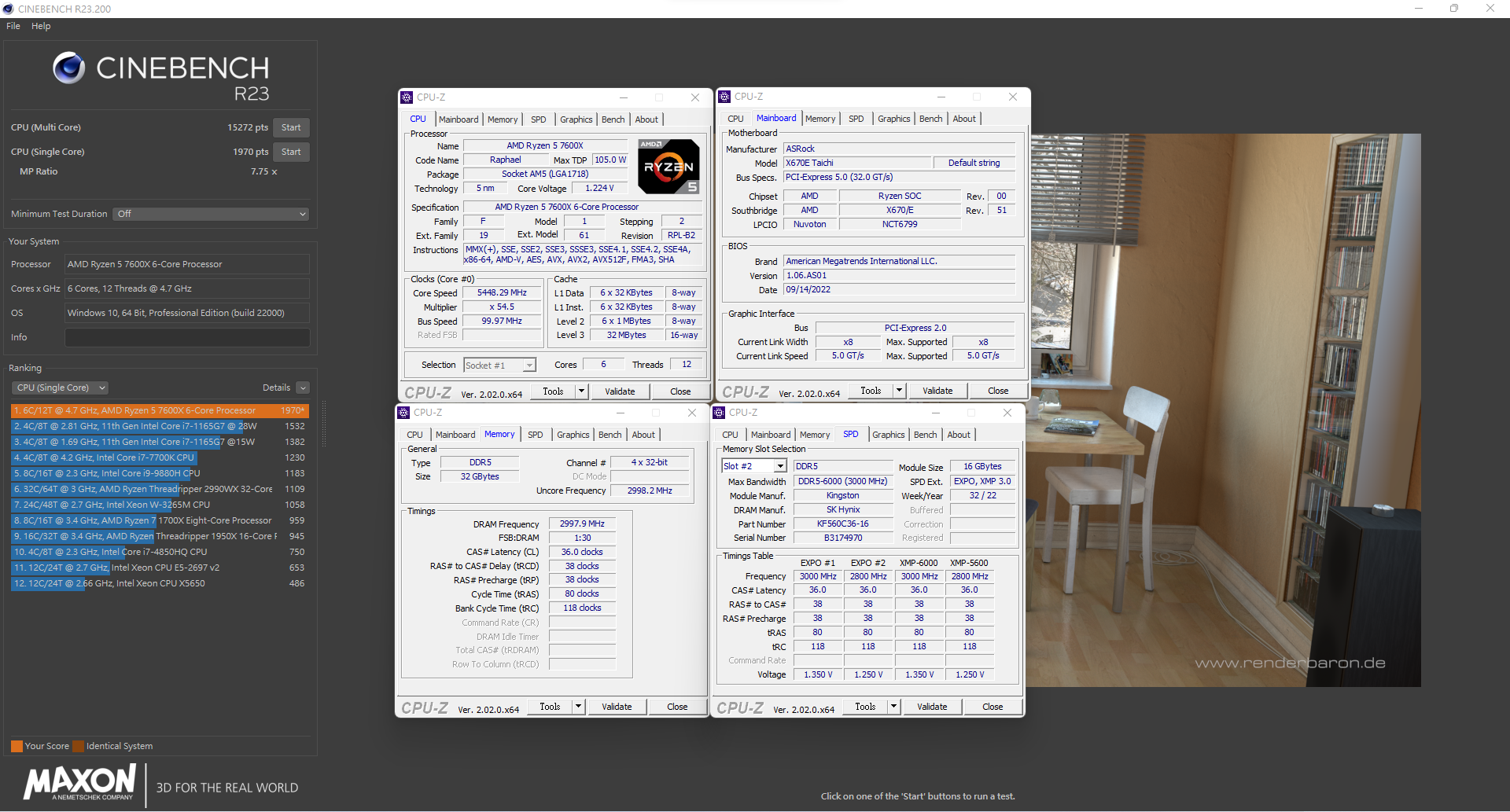The width and height of the screenshot is (1510, 812).
Task: Click the Info input field
Action: click(187, 337)
